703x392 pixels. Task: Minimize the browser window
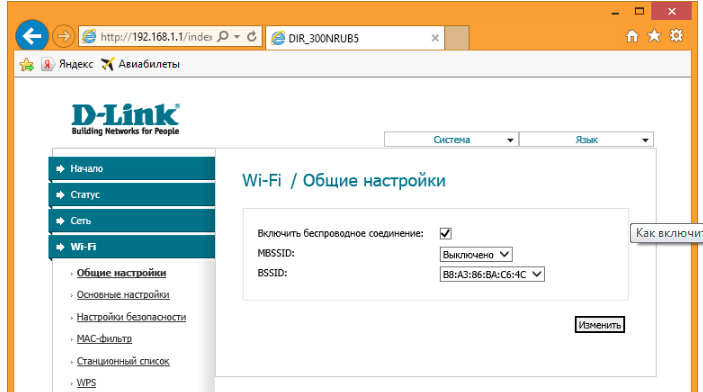click(615, 12)
